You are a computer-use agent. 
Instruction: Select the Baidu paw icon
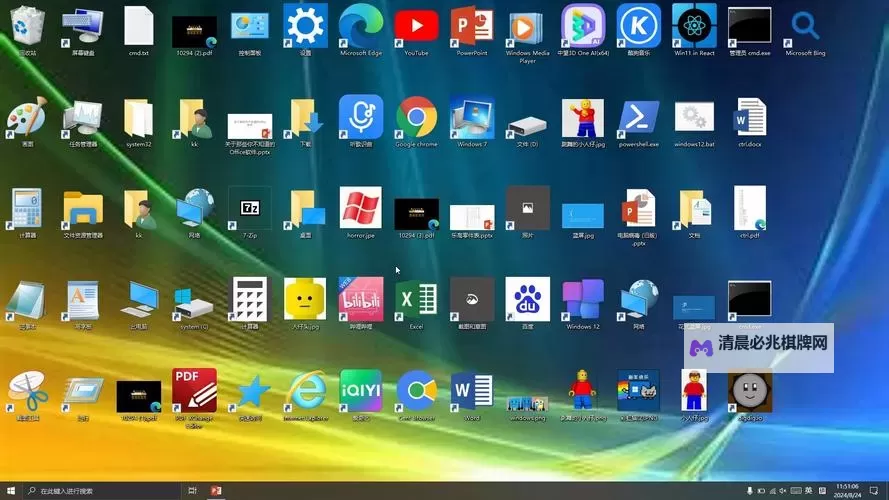527,299
